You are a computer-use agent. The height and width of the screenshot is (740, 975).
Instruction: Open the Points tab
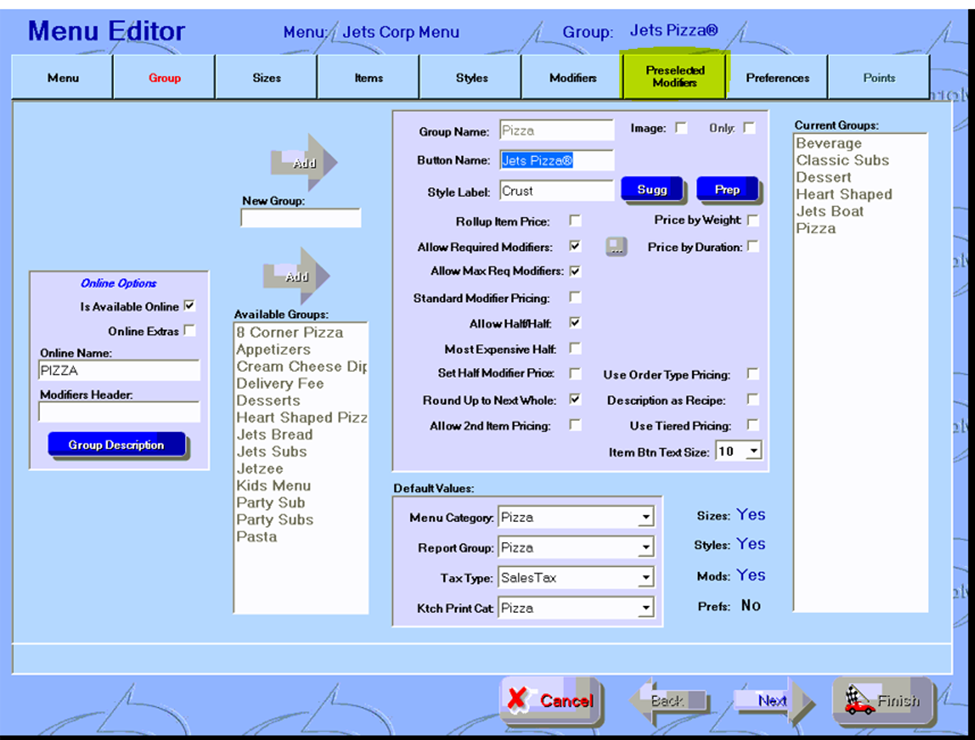(x=879, y=77)
